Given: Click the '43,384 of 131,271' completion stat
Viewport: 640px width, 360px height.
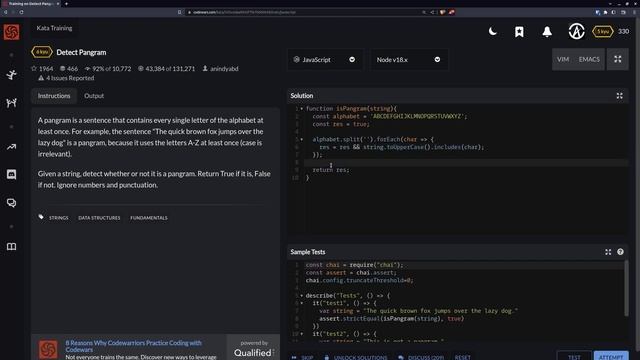Looking at the screenshot, I should (166, 69).
